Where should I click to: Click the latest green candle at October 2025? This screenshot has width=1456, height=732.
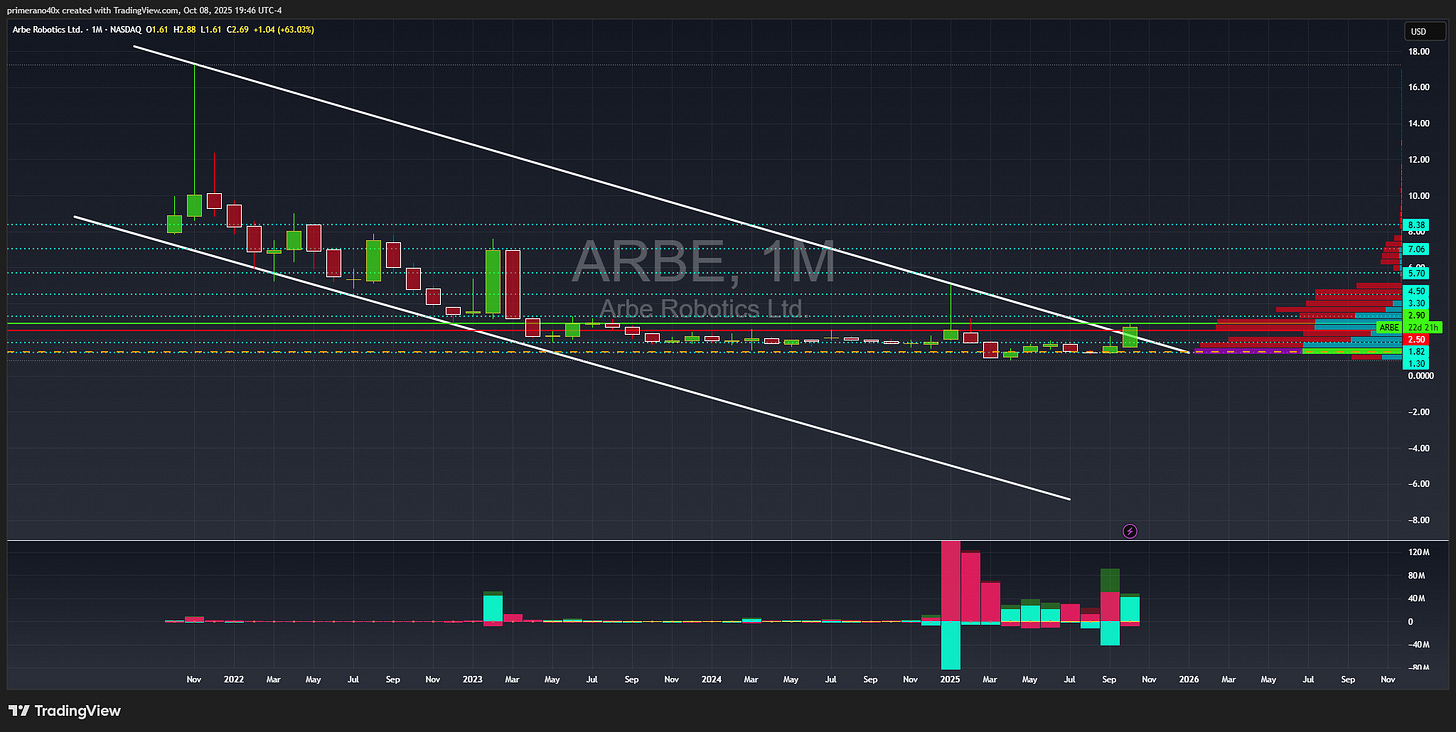1130,337
